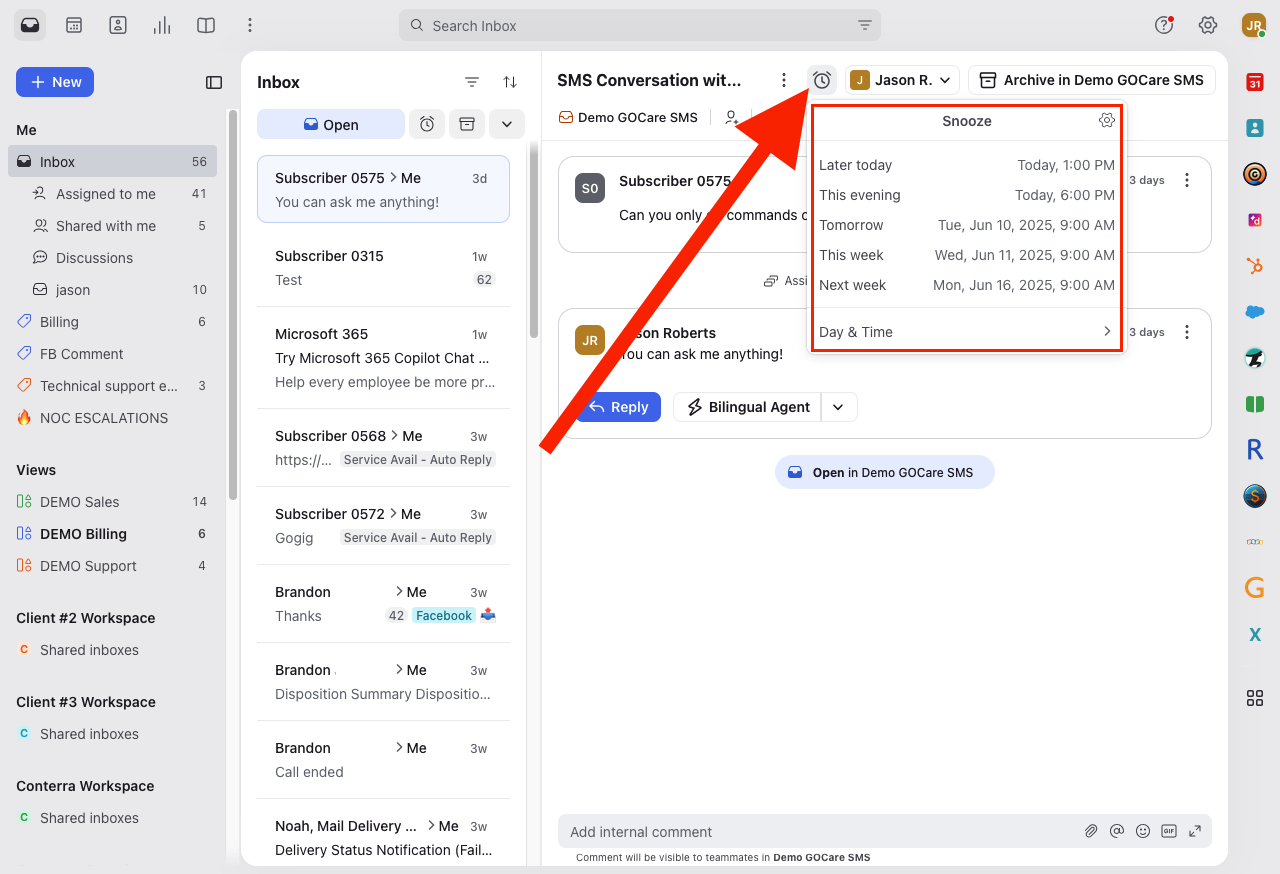1280x874 pixels.
Task: Open the Calendar icon in top bar
Action: click(x=74, y=25)
